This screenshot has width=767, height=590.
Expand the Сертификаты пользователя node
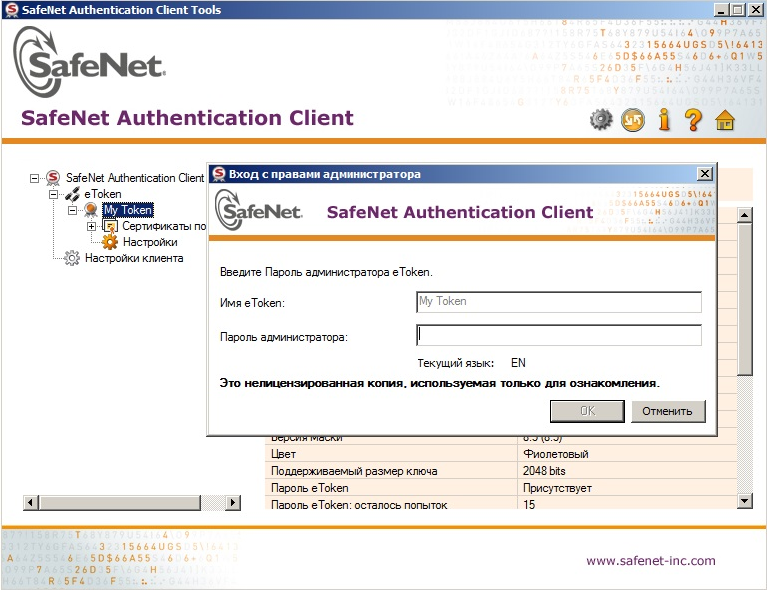(91, 227)
